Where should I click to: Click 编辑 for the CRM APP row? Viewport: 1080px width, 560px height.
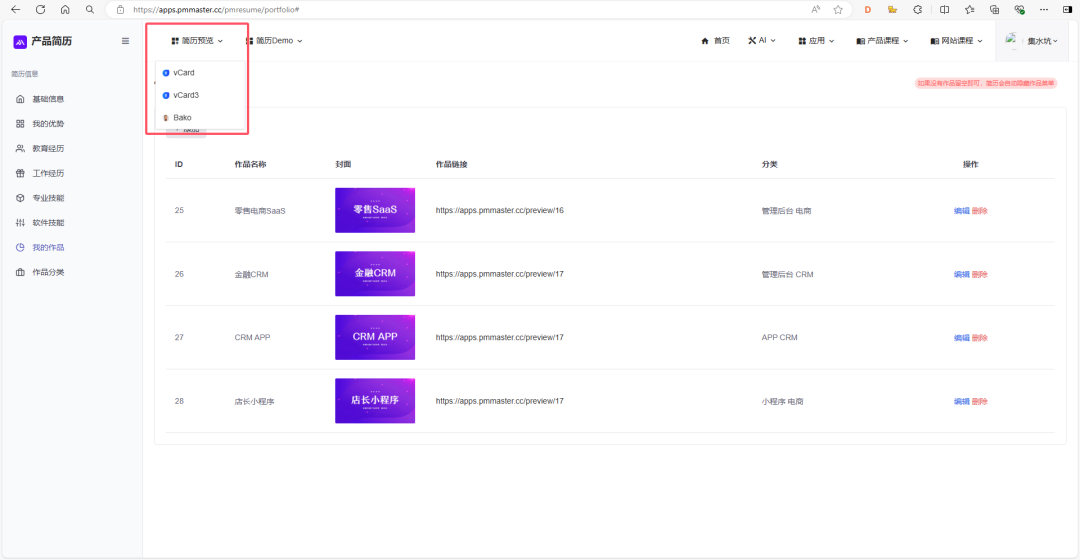pos(962,338)
